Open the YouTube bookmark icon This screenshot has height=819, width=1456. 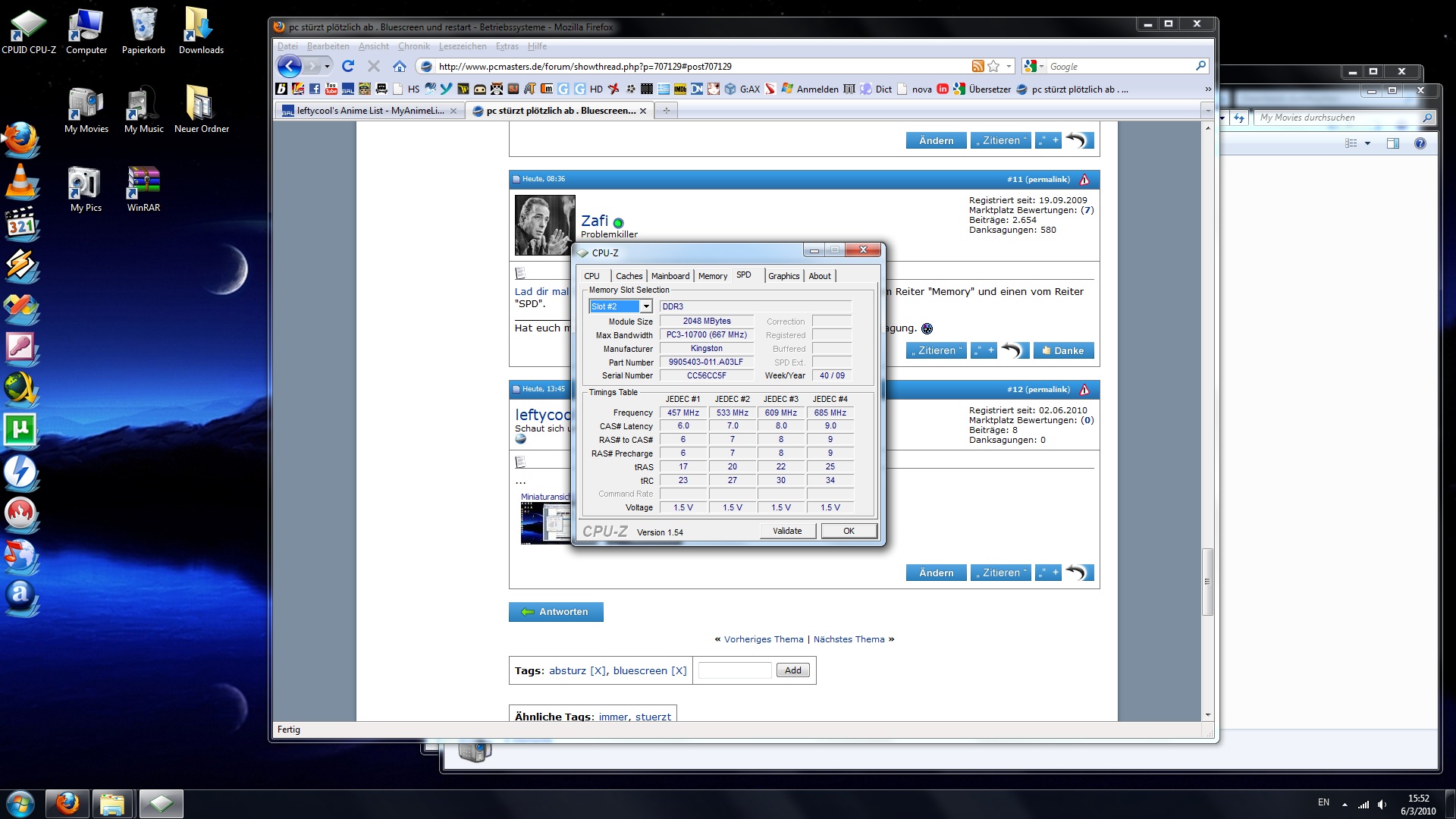click(x=331, y=89)
